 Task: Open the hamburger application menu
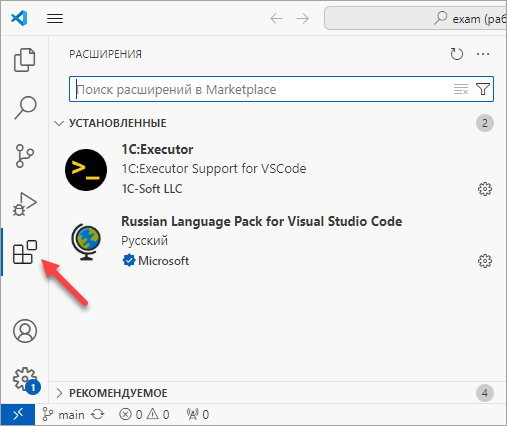[55, 18]
